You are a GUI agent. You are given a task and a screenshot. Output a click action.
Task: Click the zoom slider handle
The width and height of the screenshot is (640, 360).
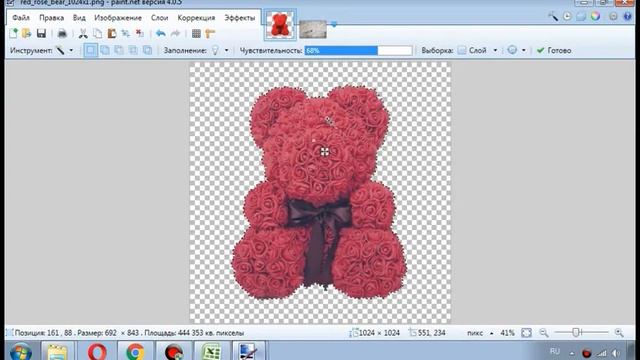pos(576,333)
